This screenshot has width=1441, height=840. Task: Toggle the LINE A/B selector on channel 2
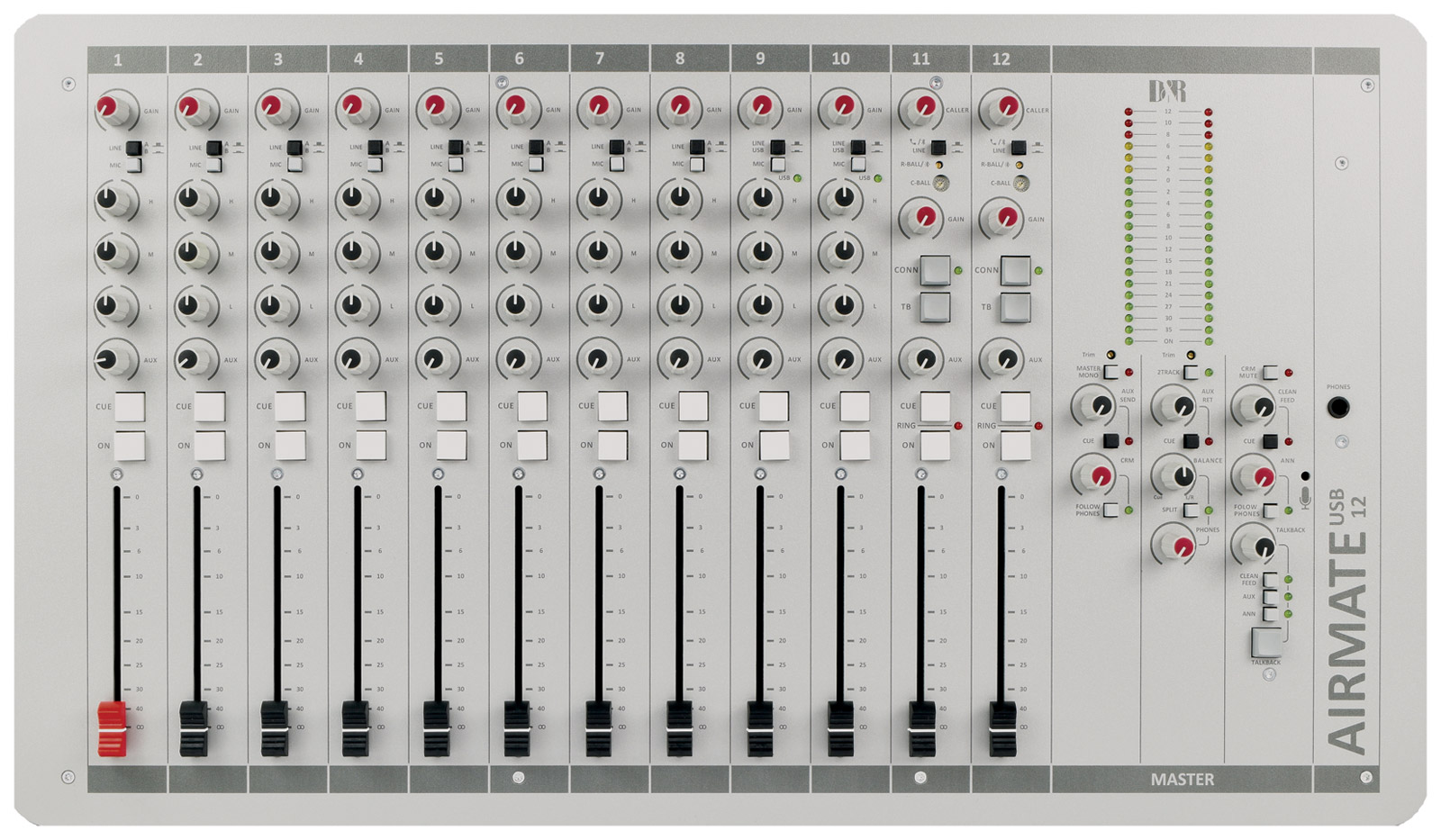[213, 148]
